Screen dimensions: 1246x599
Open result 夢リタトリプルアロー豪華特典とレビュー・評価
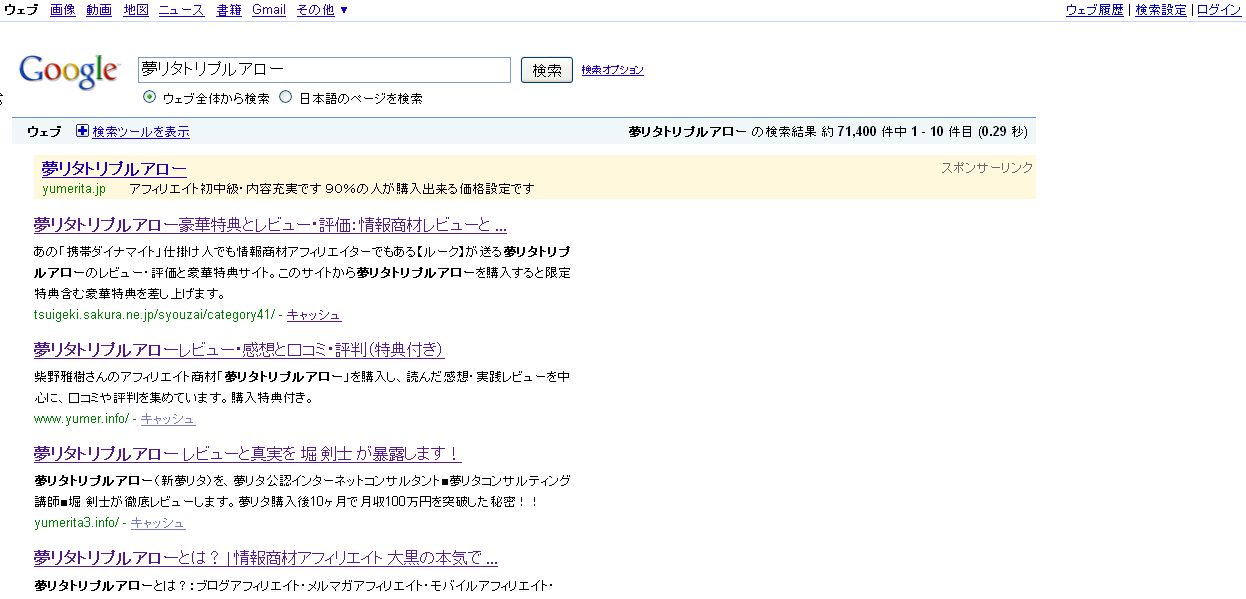coord(270,224)
